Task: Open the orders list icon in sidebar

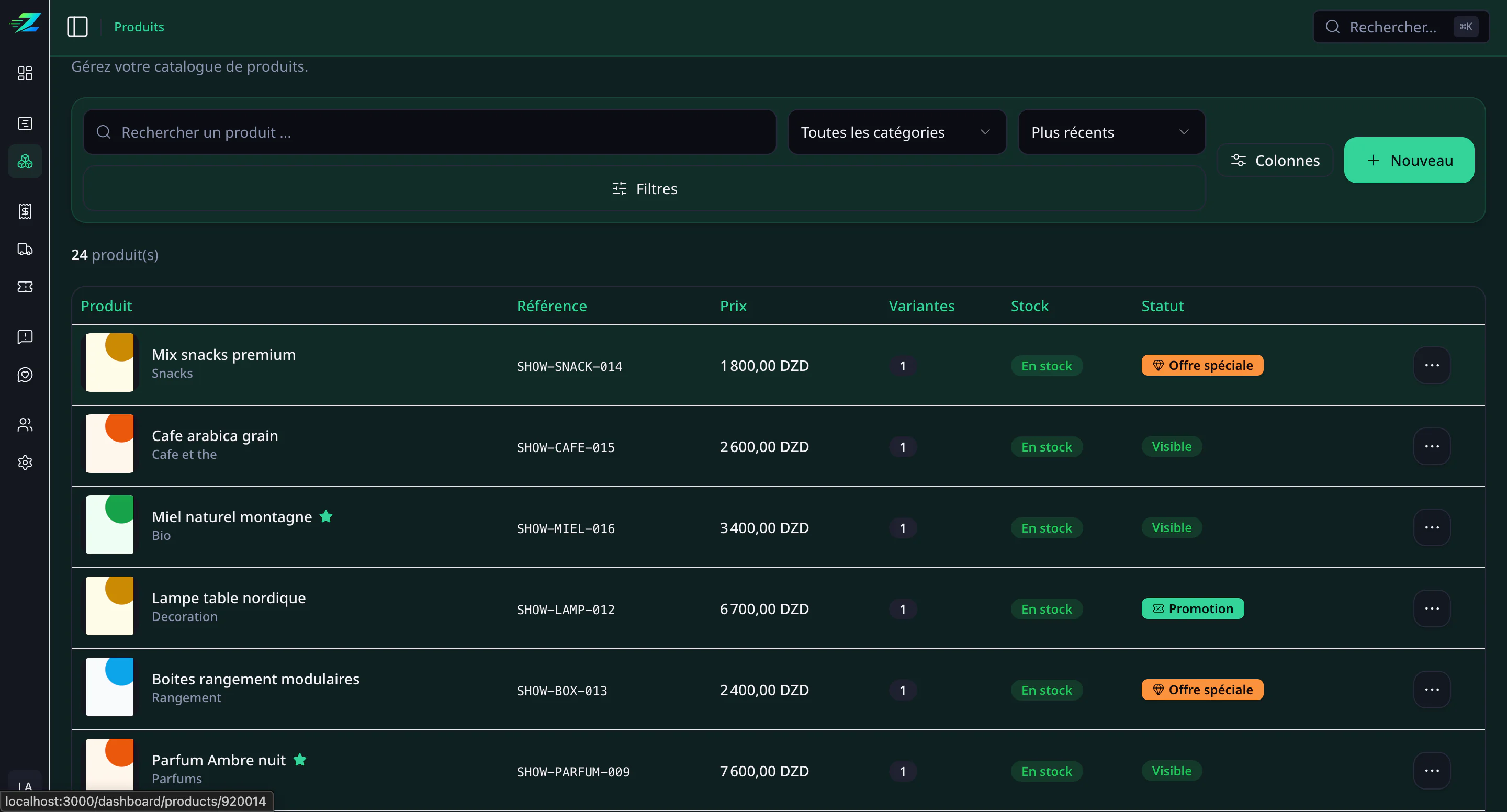Action: click(25, 123)
